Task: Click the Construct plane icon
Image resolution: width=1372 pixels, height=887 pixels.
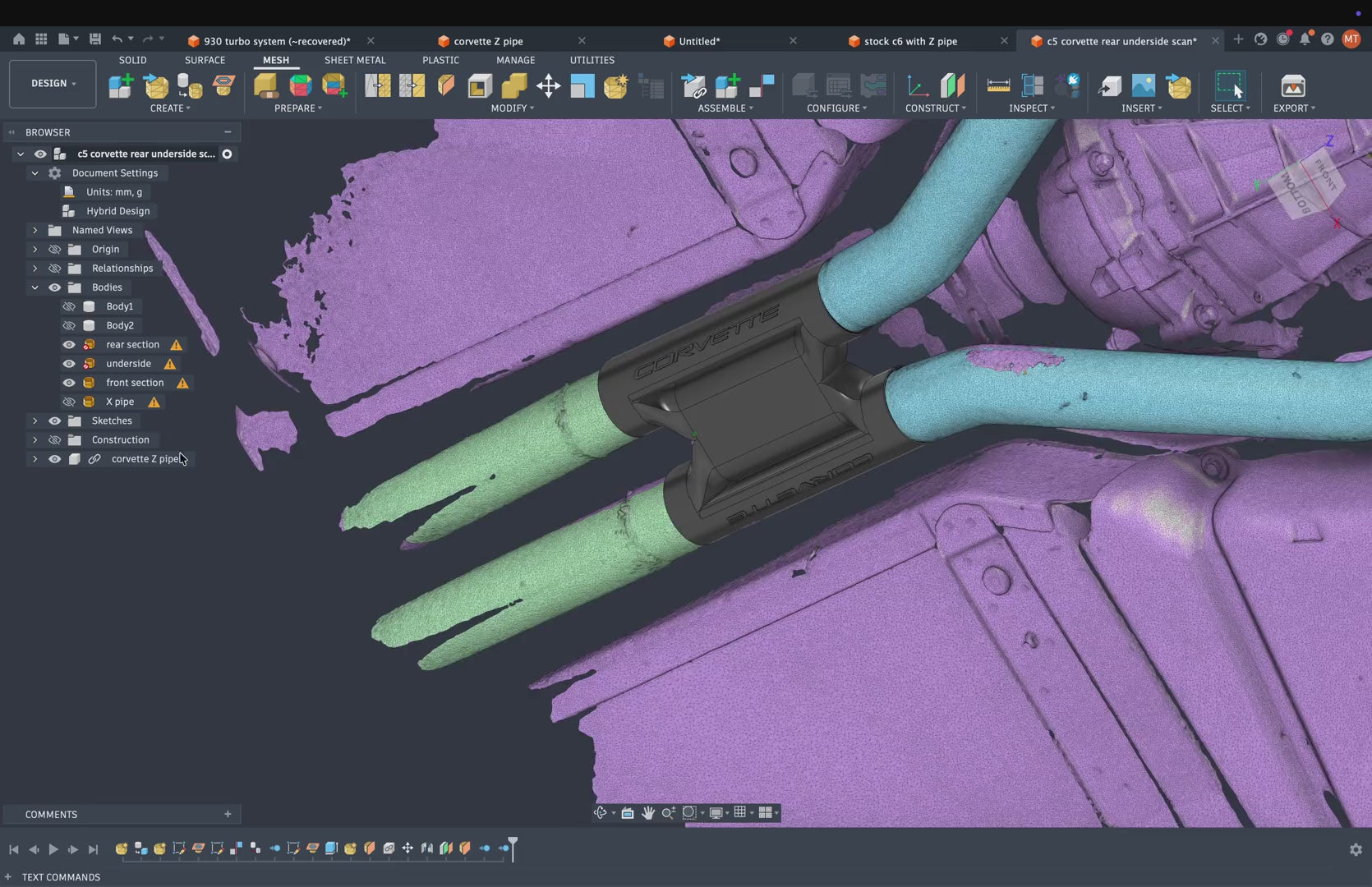Action: (952, 85)
